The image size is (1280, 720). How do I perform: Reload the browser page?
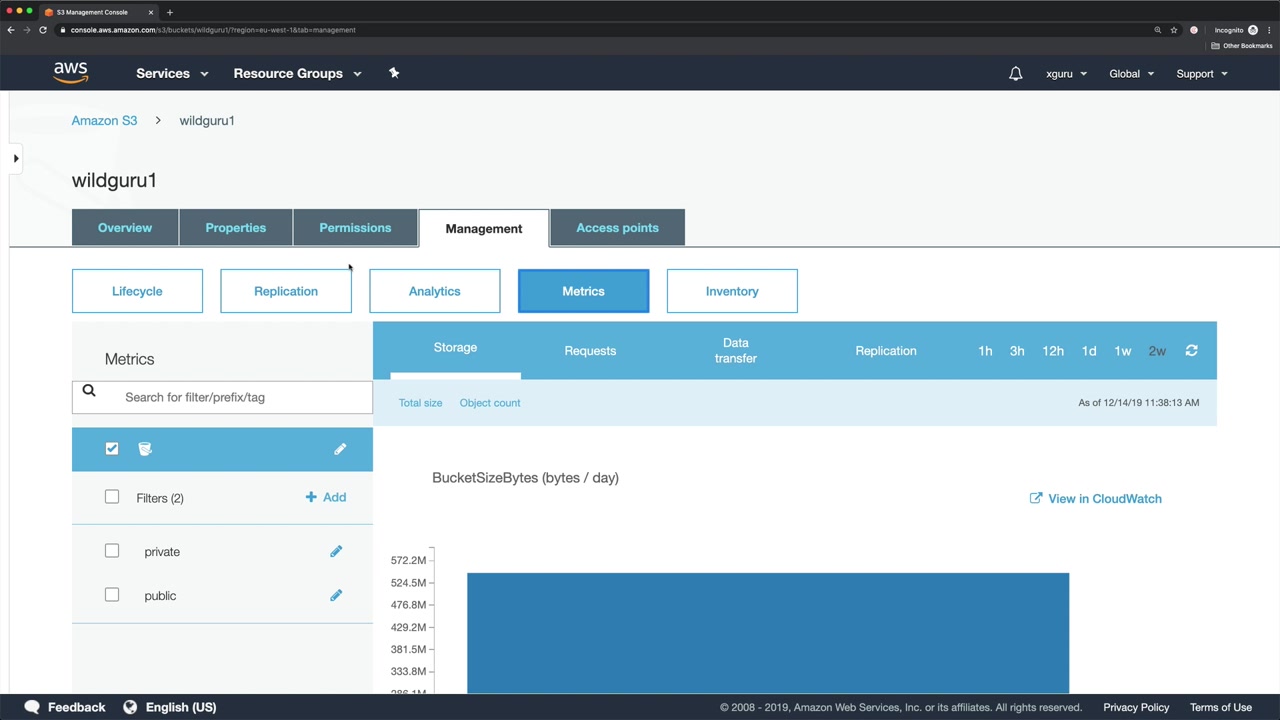(43, 30)
